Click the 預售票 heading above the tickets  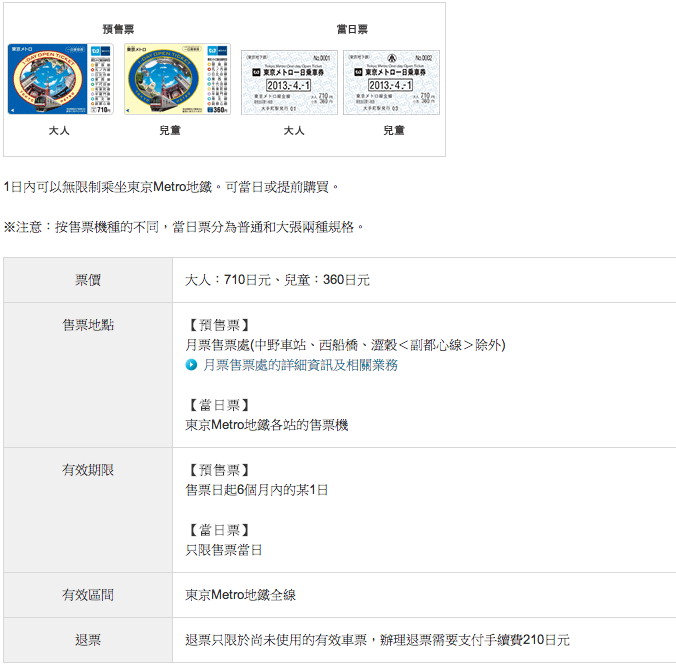coord(119,29)
